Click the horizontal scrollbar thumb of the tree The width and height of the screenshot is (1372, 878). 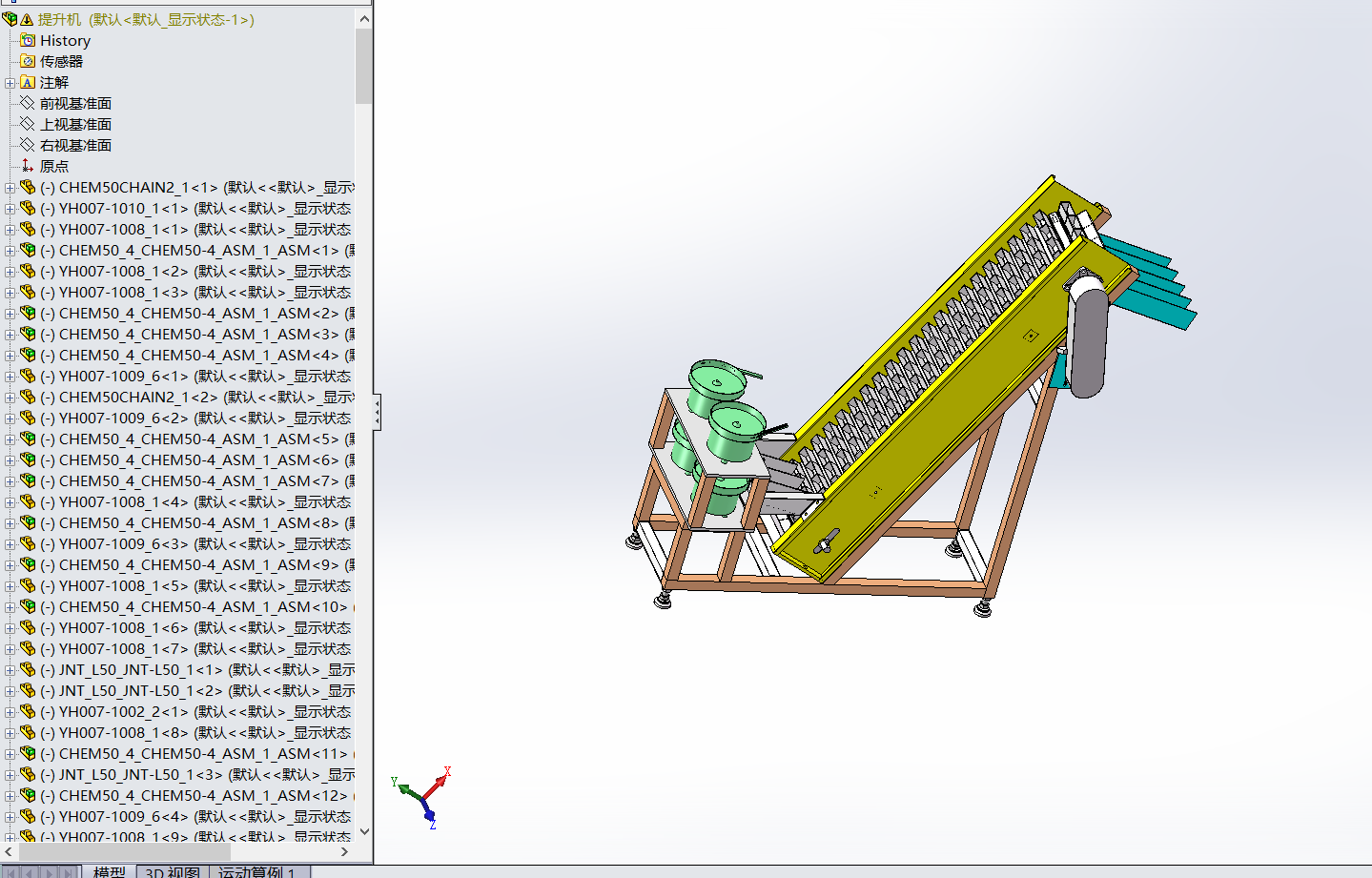pos(124,851)
